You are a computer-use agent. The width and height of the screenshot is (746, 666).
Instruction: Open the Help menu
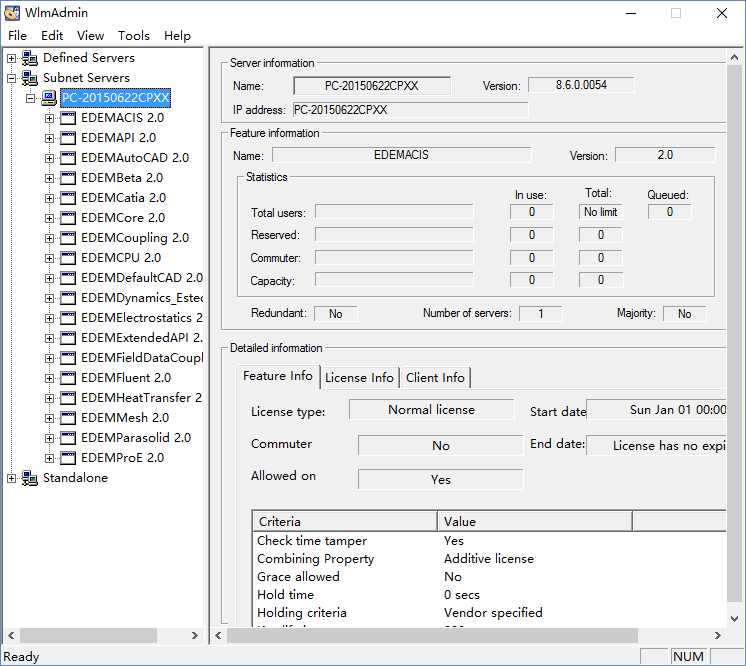coord(177,36)
